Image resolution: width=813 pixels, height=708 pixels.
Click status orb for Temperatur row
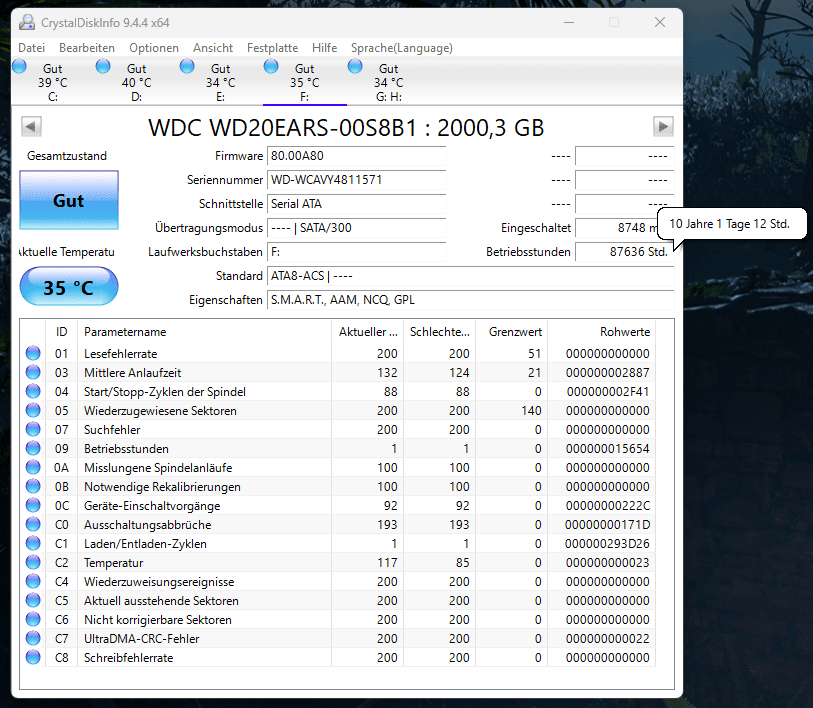33,562
